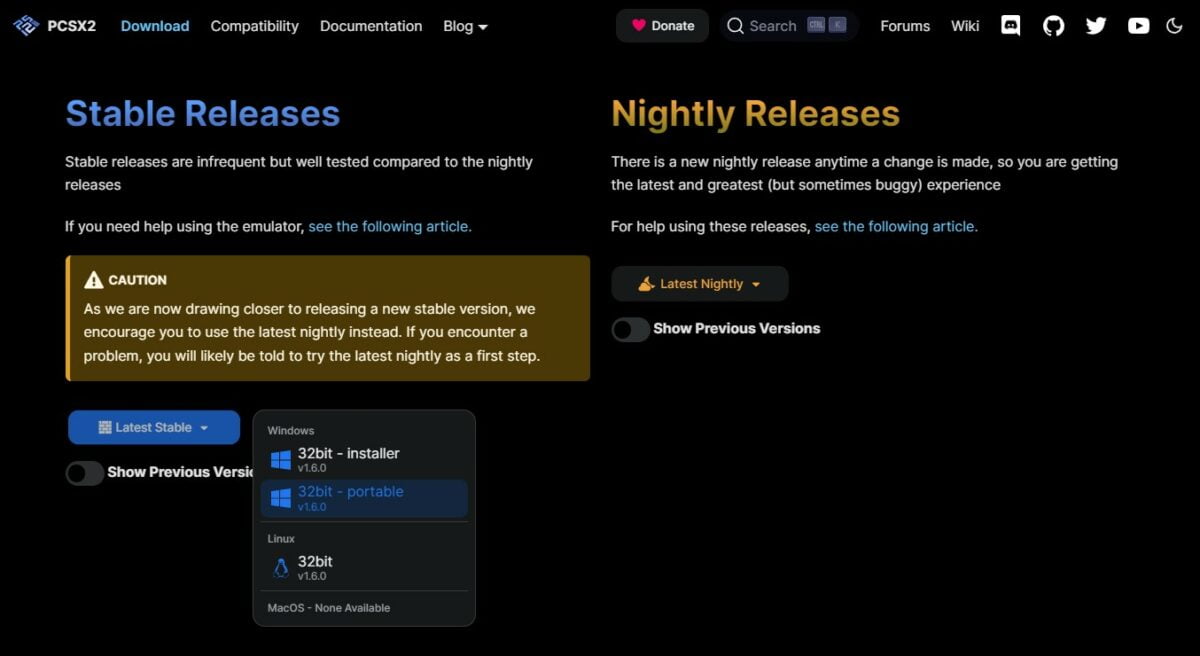The height and width of the screenshot is (656, 1200).
Task: Open the Documentation page
Action: point(371,26)
